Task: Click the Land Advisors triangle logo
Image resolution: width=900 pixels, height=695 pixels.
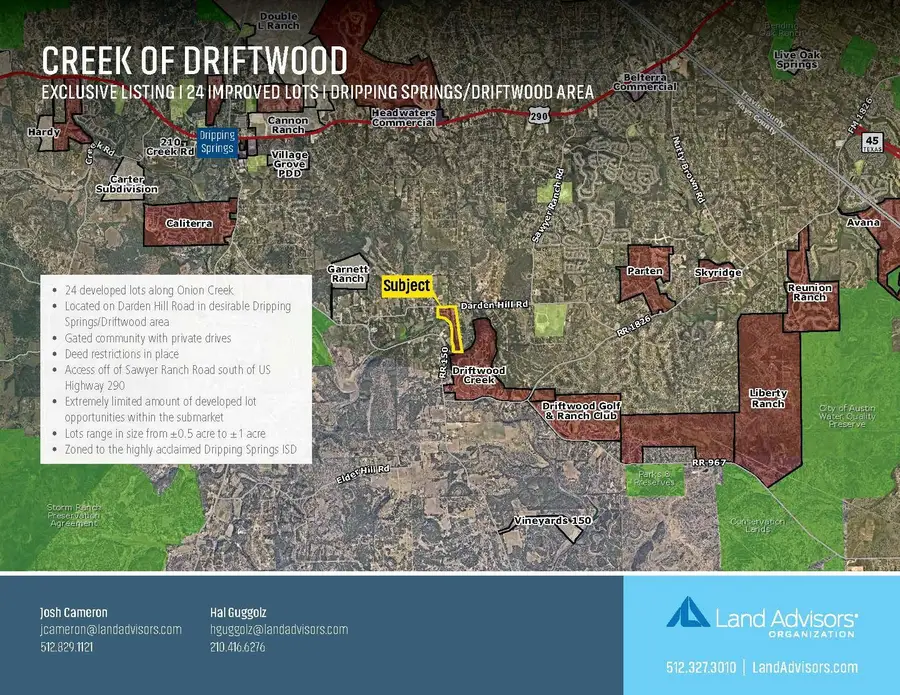Action: click(x=688, y=612)
